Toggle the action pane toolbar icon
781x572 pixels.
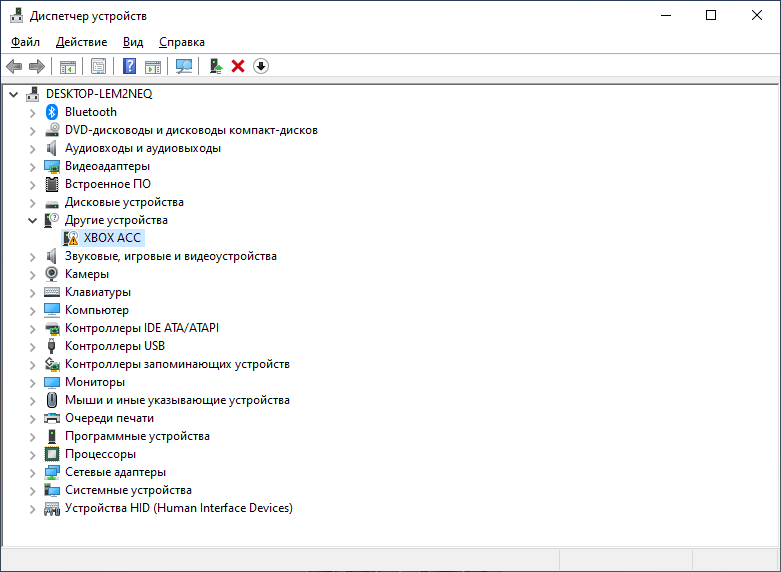(x=153, y=66)
